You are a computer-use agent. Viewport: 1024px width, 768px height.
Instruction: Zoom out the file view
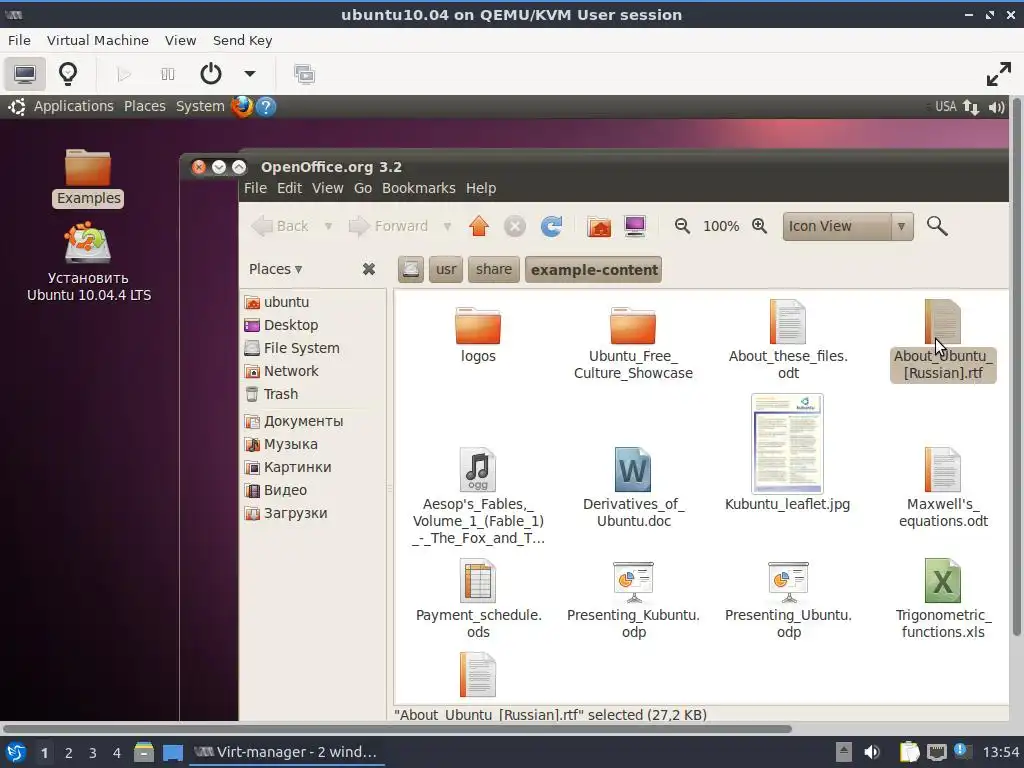682,226
